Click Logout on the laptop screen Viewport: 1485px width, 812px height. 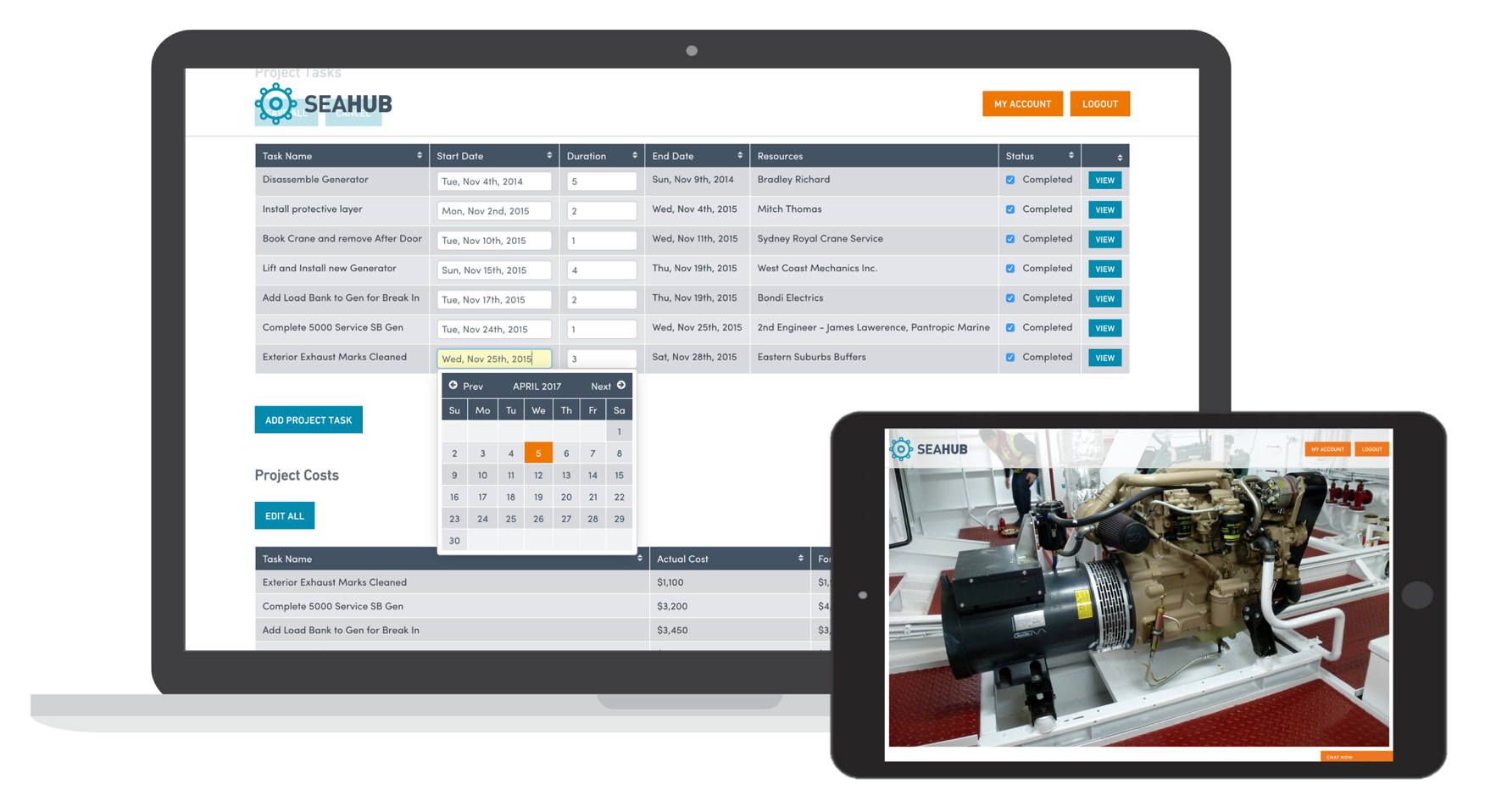1099,103
